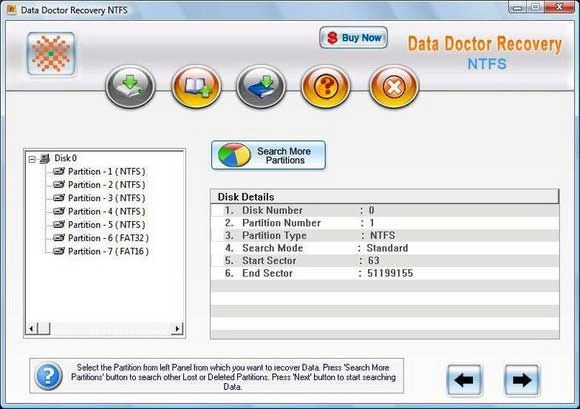This screenshot has height=409, width=580.
Task: Select Partition - 3 (NTFS)
Action: coord(107,198)
